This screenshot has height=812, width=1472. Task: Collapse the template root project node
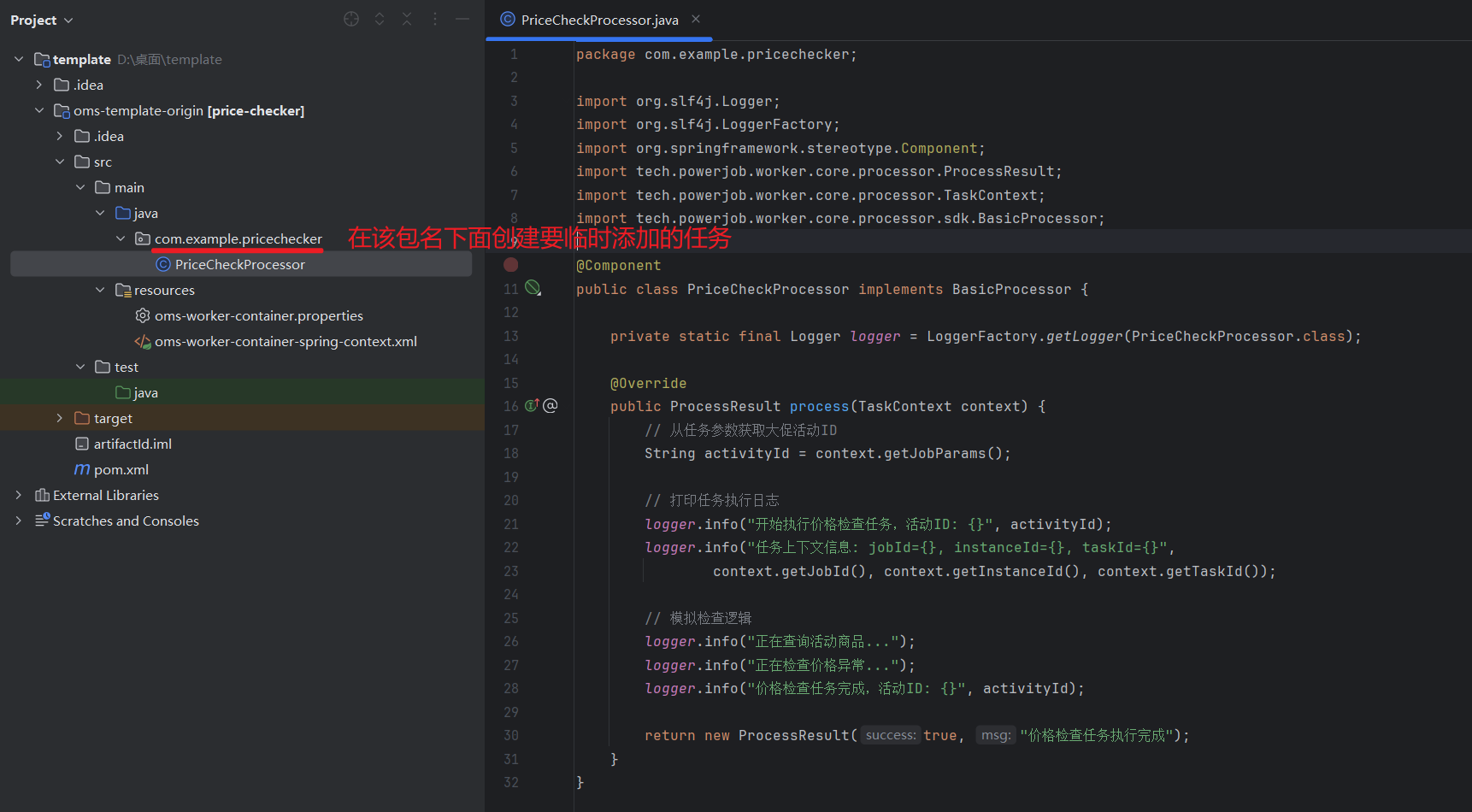19,59
